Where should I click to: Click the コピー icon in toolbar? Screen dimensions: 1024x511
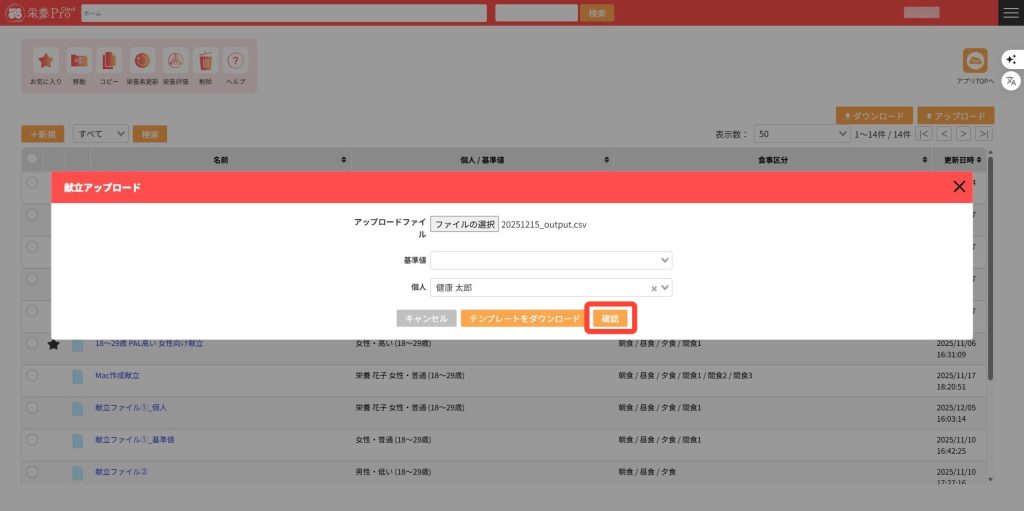[110, 61]
